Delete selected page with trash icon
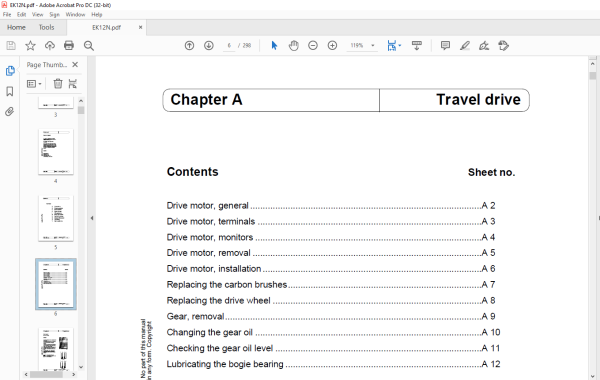 58,83
